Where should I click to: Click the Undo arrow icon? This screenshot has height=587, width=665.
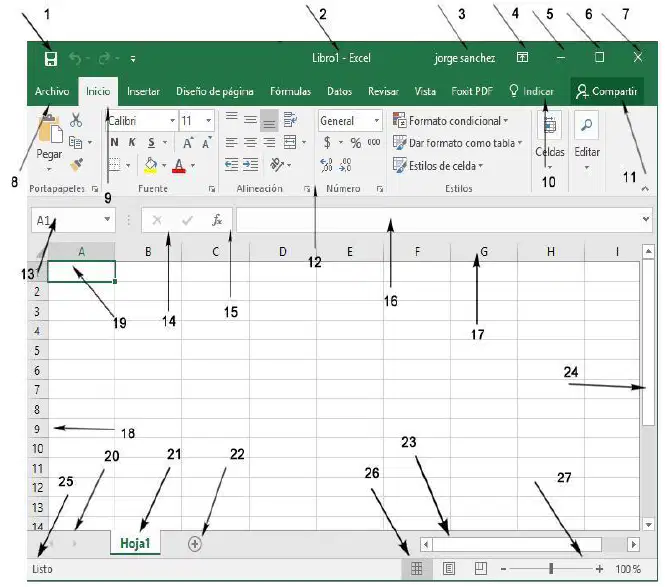click(75, 58)
